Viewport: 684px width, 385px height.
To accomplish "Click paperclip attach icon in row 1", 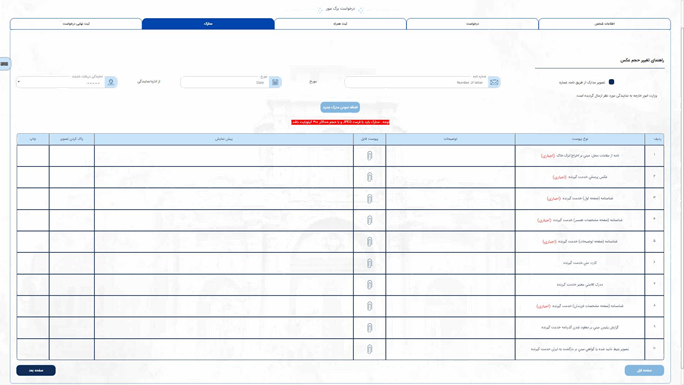I will point(369,156).
